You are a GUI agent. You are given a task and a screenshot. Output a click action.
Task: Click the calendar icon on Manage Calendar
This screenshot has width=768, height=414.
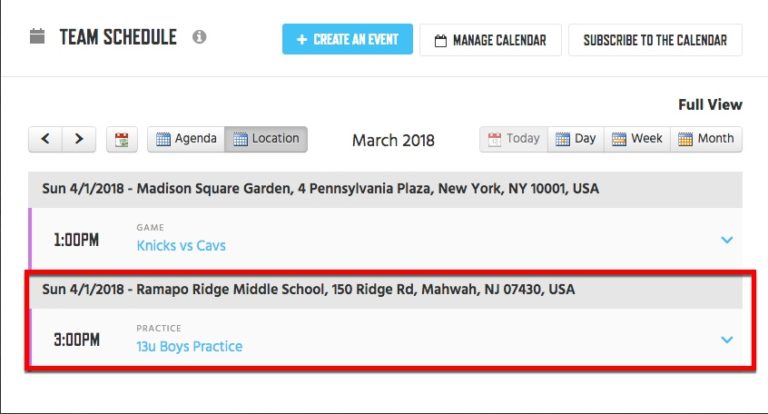coord(440,41)
